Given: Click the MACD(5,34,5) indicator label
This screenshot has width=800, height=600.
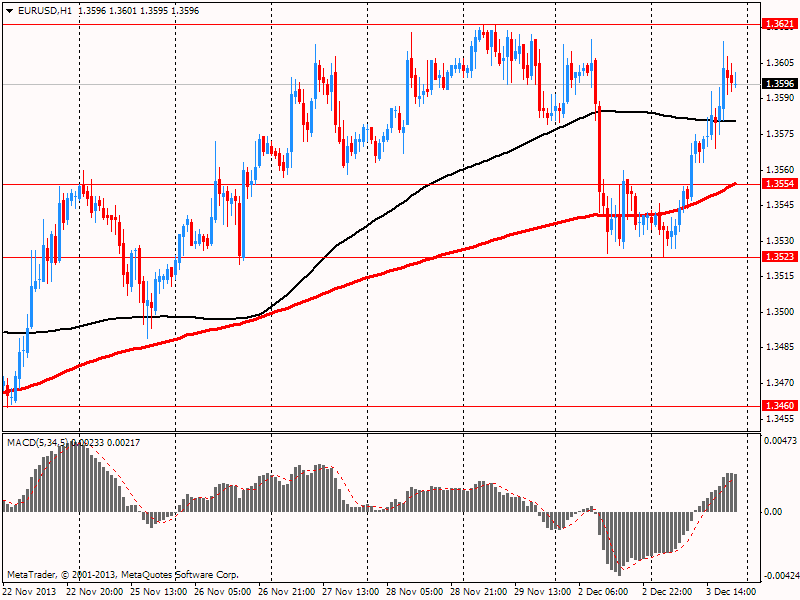Looking at the screenshot, I should pyautogui.click(x=38, y=442).
